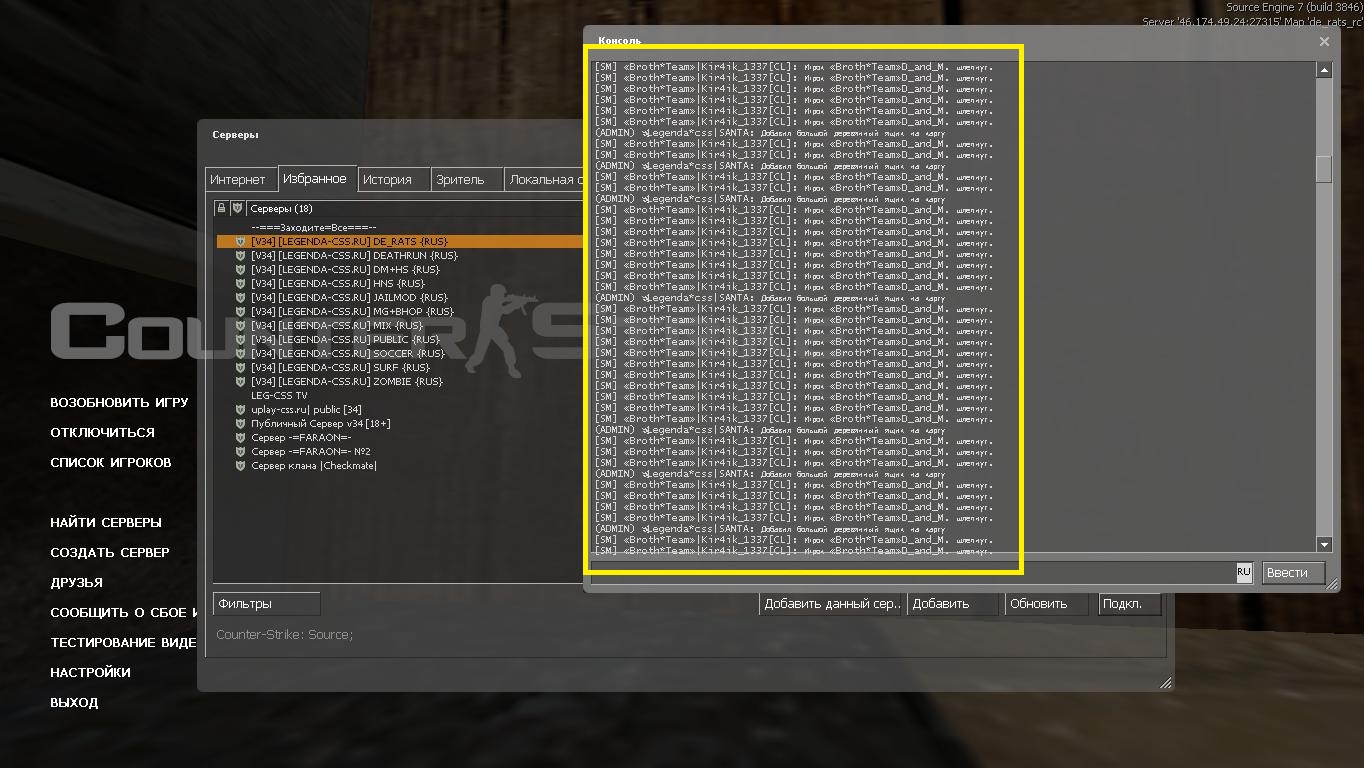Sort by the Серверы (18) column header
The width and height of the screenshot is (1364, 768).
(414, 208)
